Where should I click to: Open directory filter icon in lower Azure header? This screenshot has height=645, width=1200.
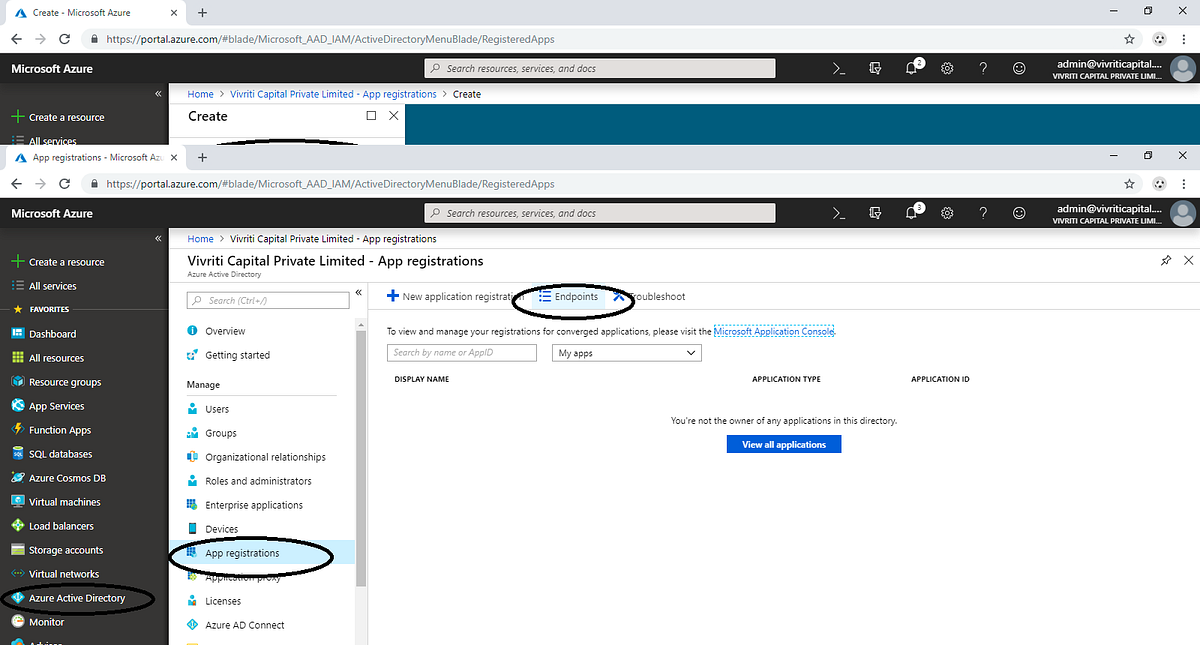(876, 213)
